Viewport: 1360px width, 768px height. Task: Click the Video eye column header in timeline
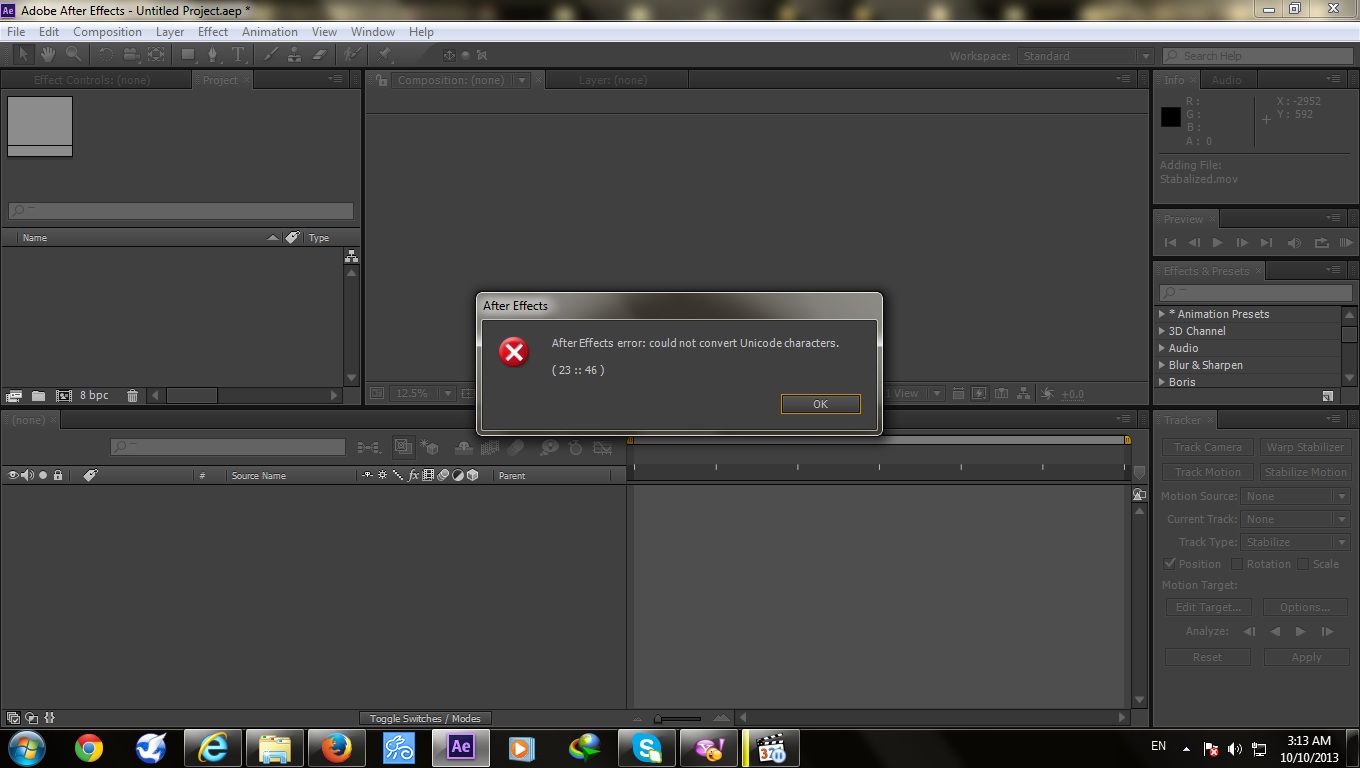(13, 476)
